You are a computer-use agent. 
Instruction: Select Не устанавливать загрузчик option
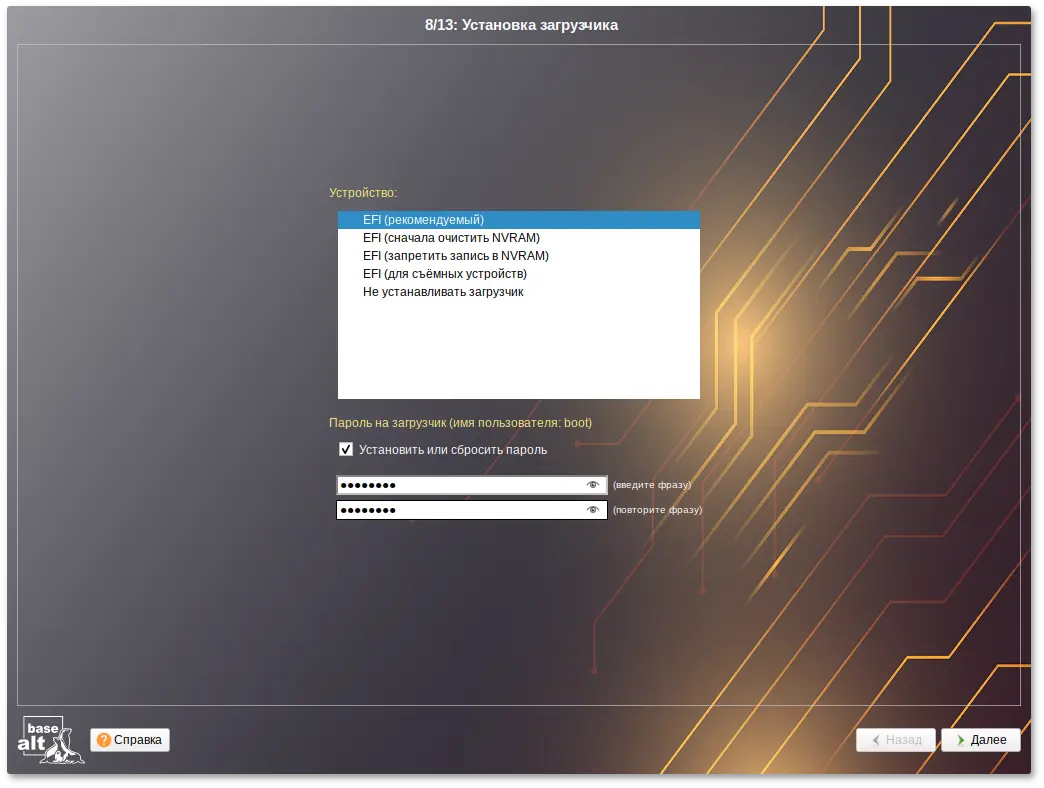[x=443, y=292]
